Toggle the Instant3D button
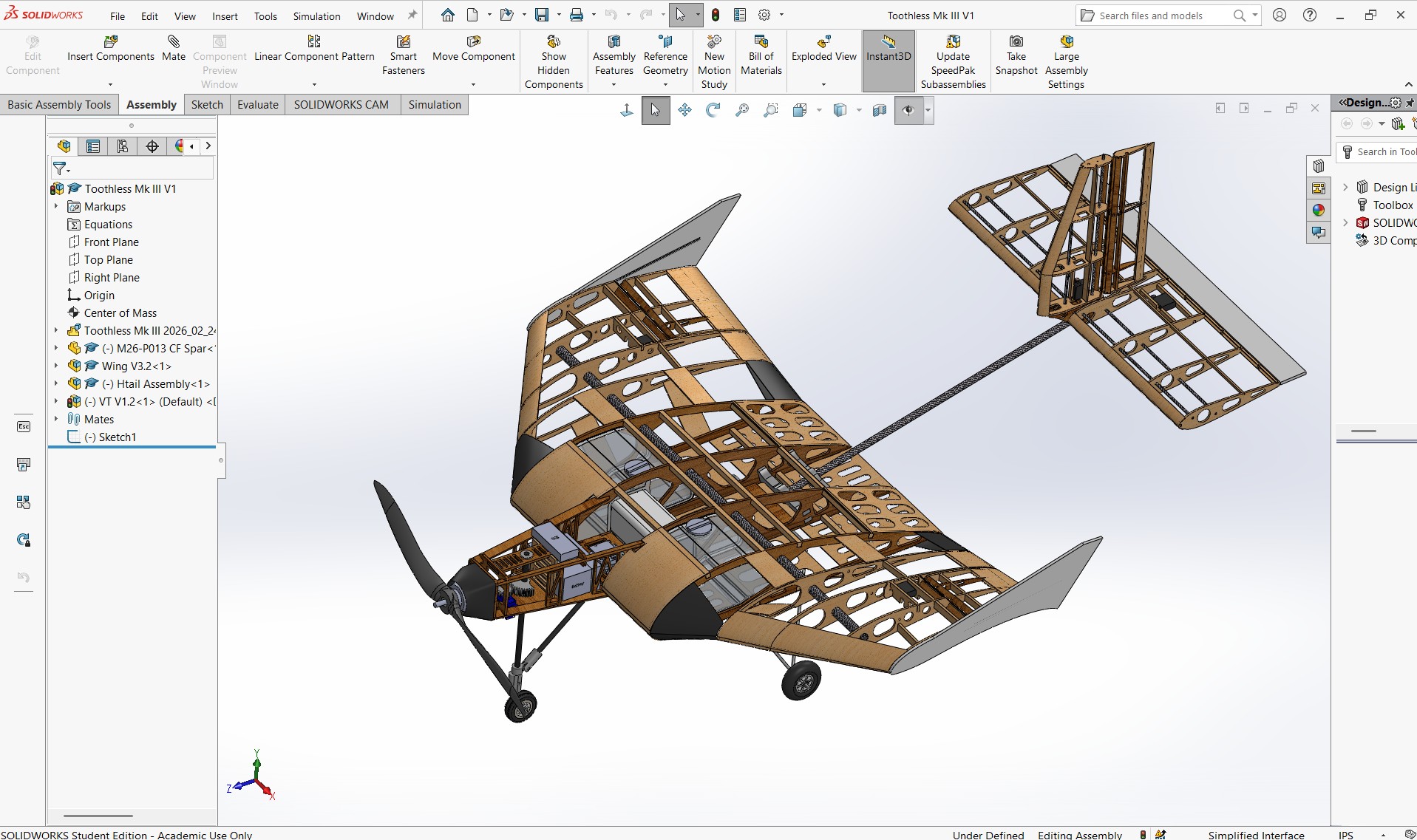This screenshot has height=840, width=1417. click(x=888, y=49)
